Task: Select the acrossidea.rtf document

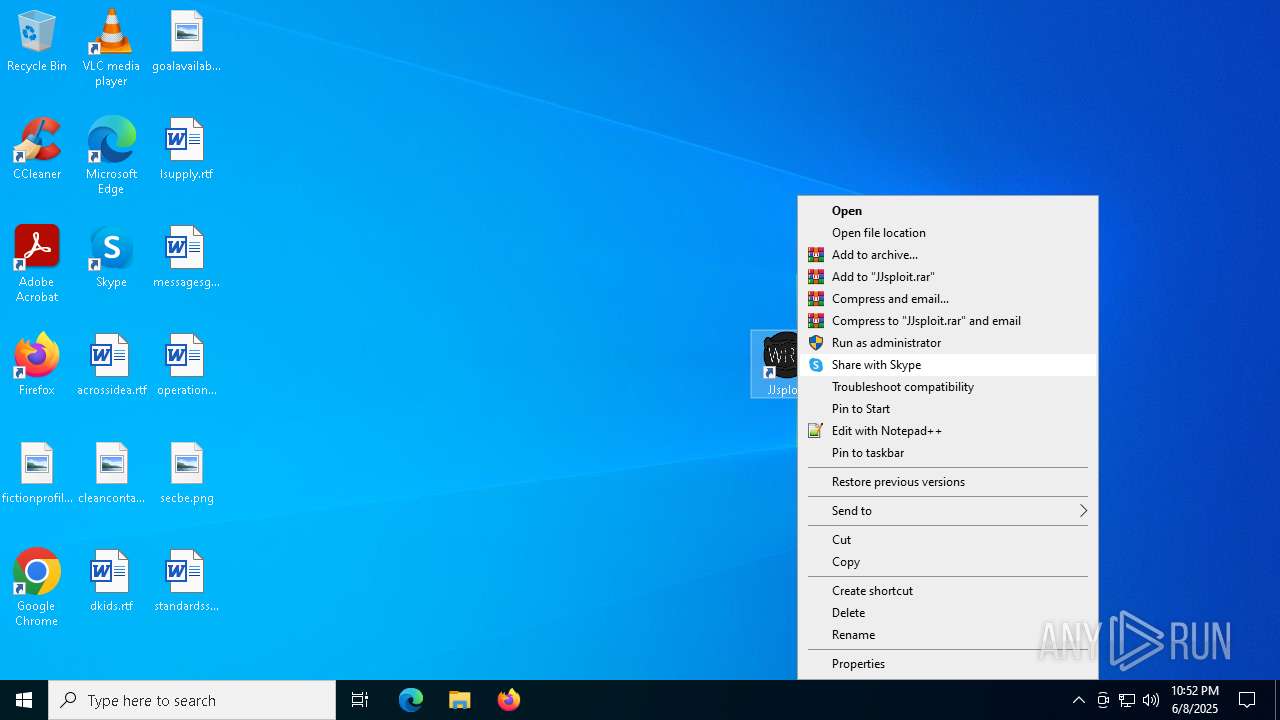Action: 111,366
